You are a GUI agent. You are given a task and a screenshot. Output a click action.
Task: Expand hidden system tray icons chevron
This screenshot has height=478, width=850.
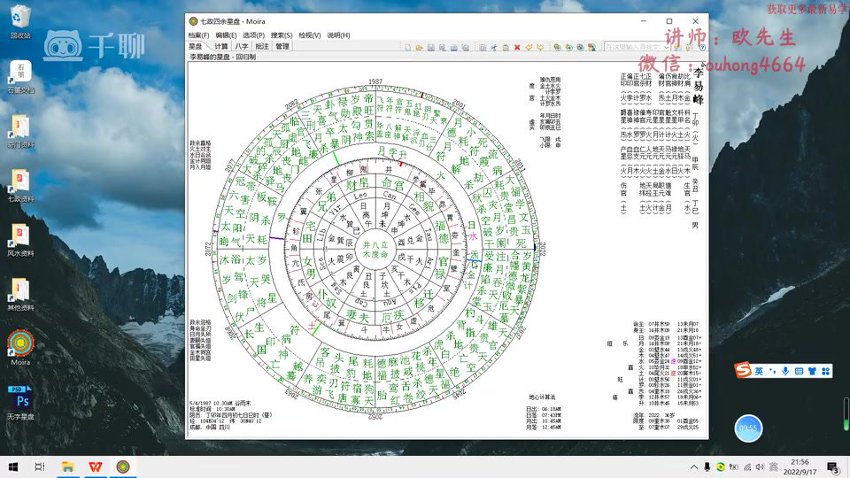click(694, 467)
